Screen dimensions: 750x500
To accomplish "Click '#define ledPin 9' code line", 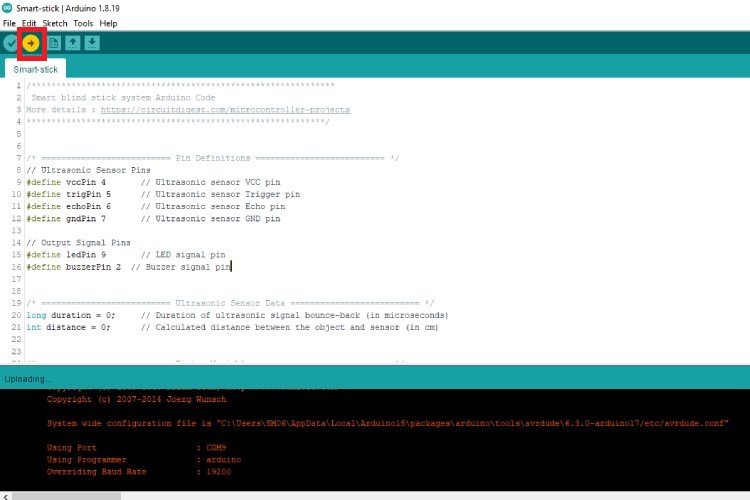I will tap(66, 255).
